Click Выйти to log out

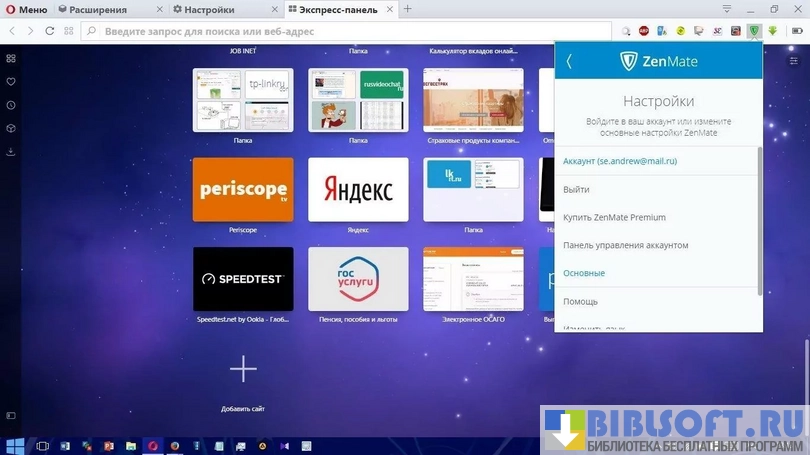tap(576, 189)
